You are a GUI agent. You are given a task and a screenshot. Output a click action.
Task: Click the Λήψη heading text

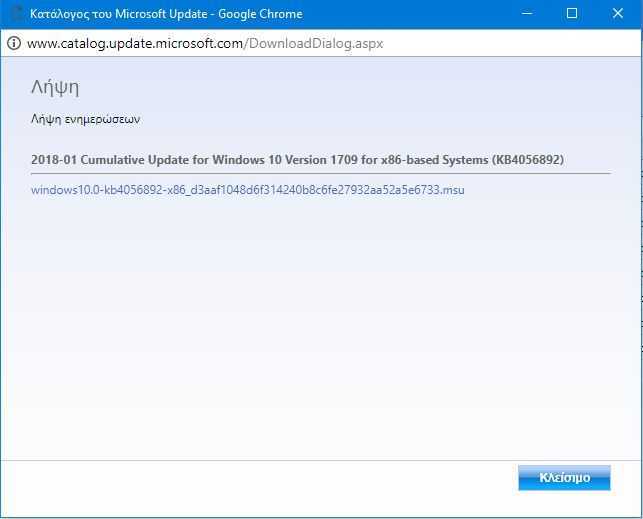55,88
